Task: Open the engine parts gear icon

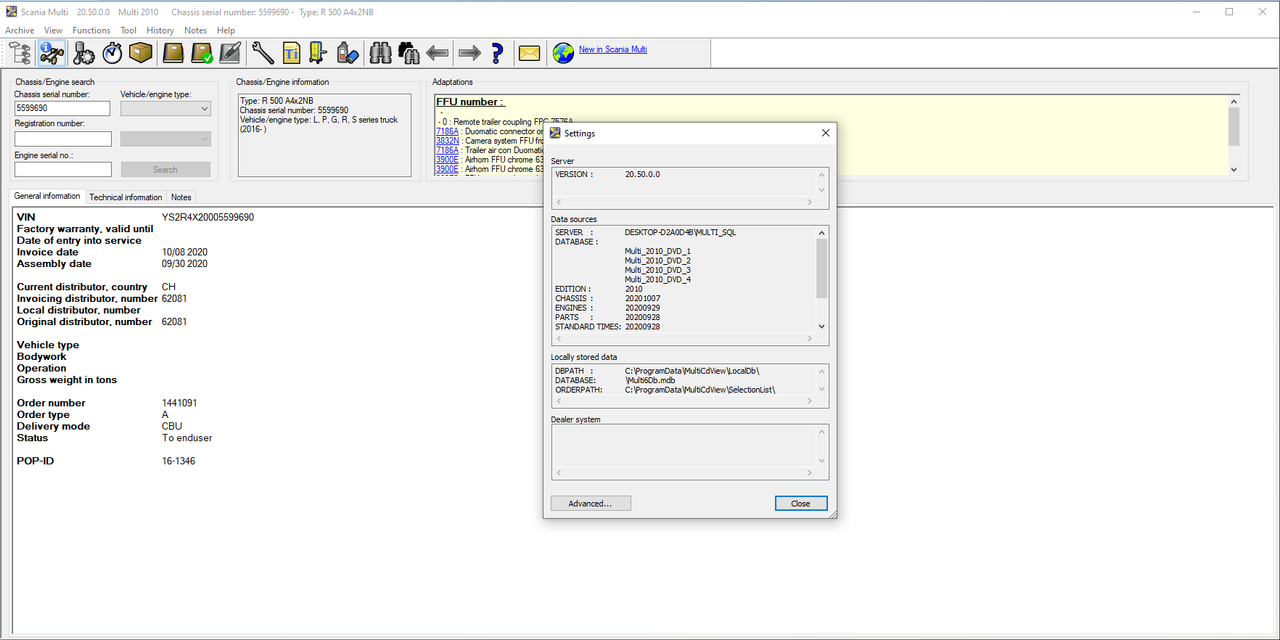Action: point(84,53)
